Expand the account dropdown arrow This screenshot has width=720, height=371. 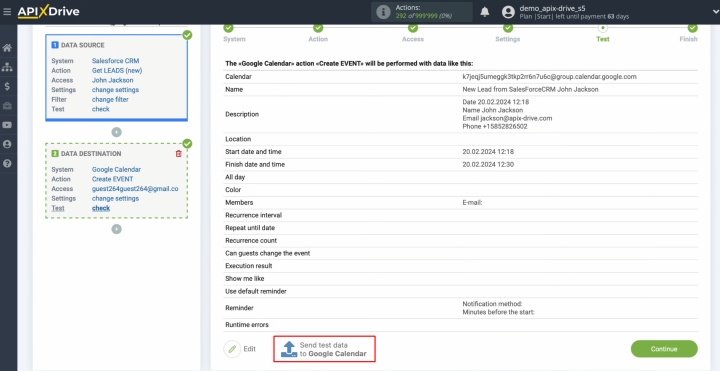[714, 12]
